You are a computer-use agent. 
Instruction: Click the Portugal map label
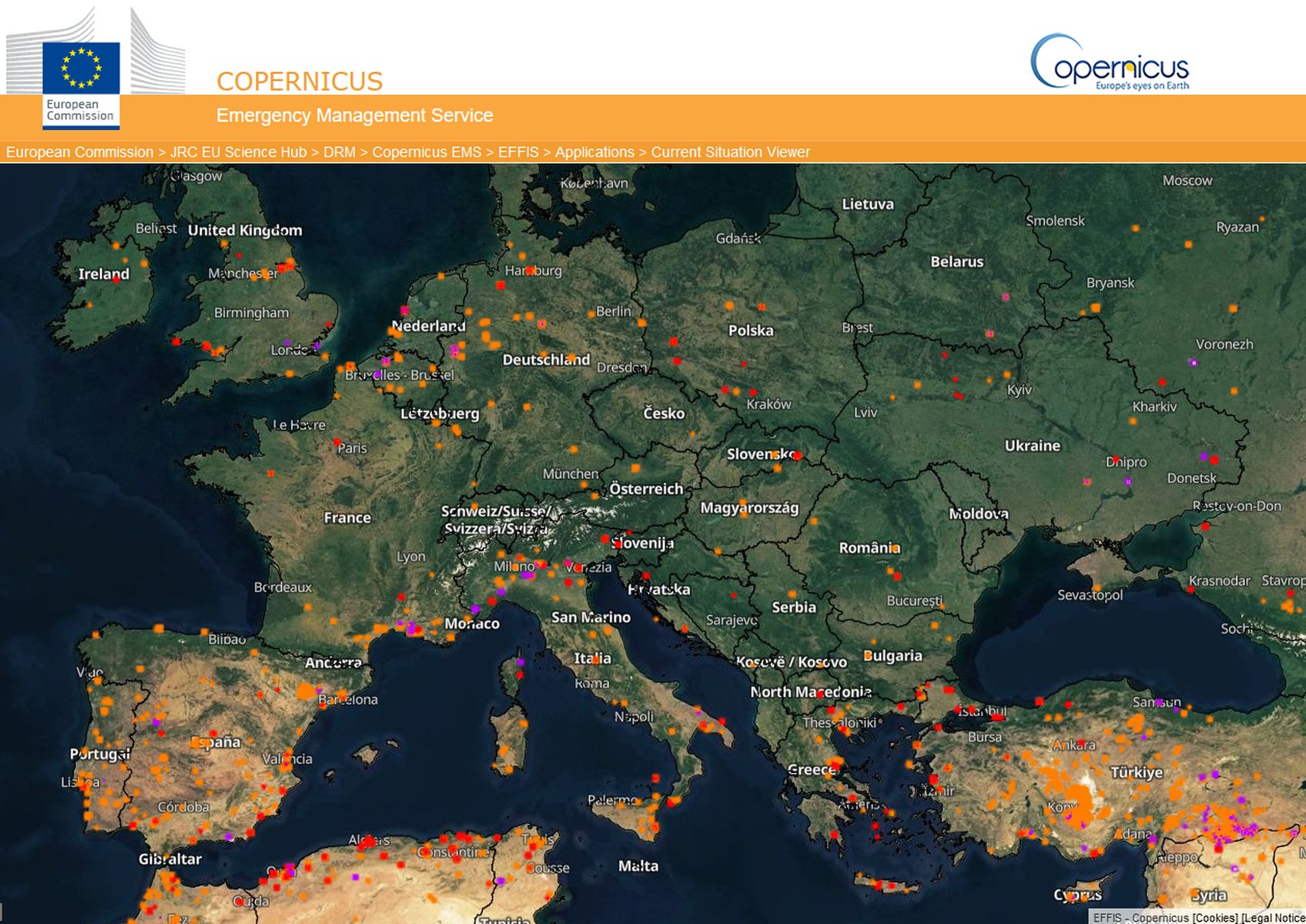coord(100,754)
